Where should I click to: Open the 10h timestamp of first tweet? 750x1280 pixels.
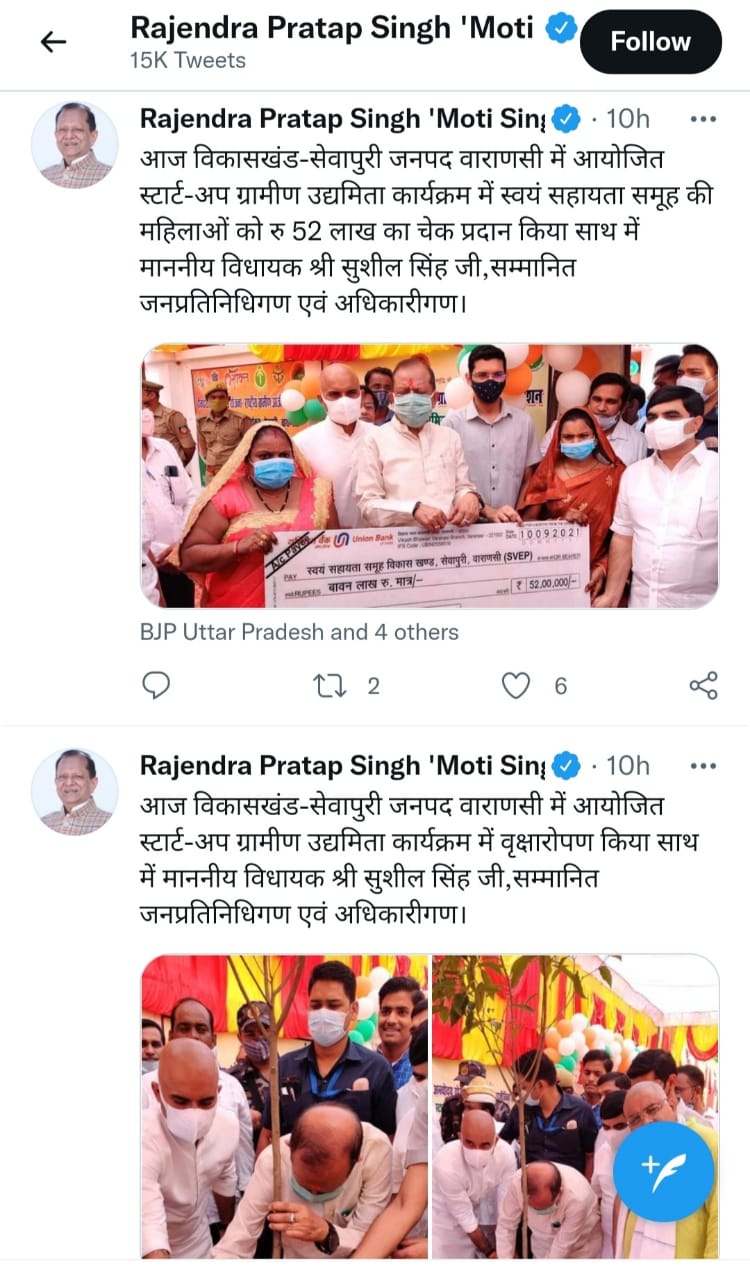click(628, 120)
